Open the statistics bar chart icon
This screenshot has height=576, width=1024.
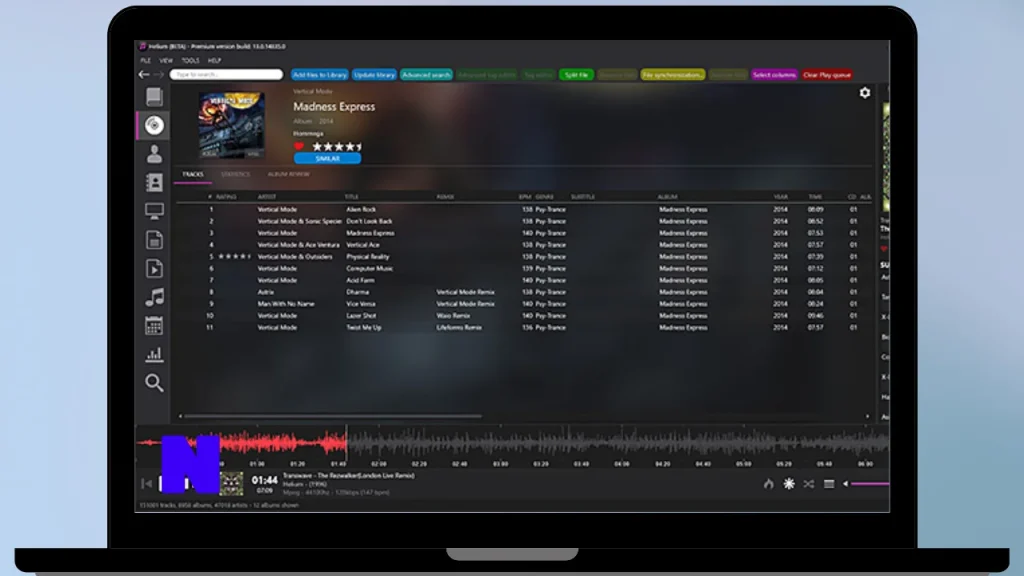pyautogui.click(x=154, y=354)
